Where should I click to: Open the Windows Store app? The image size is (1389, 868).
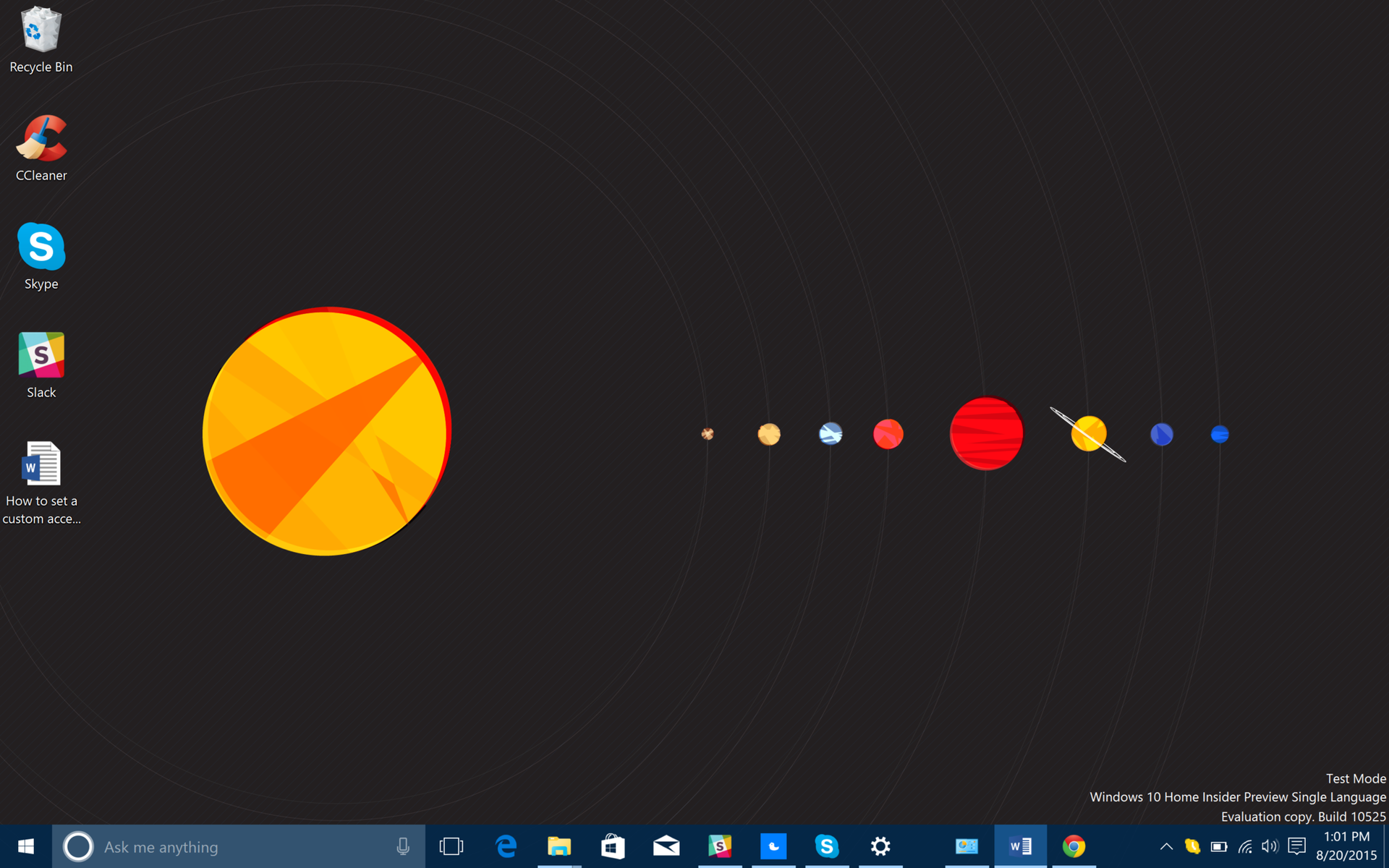point(613,846)
